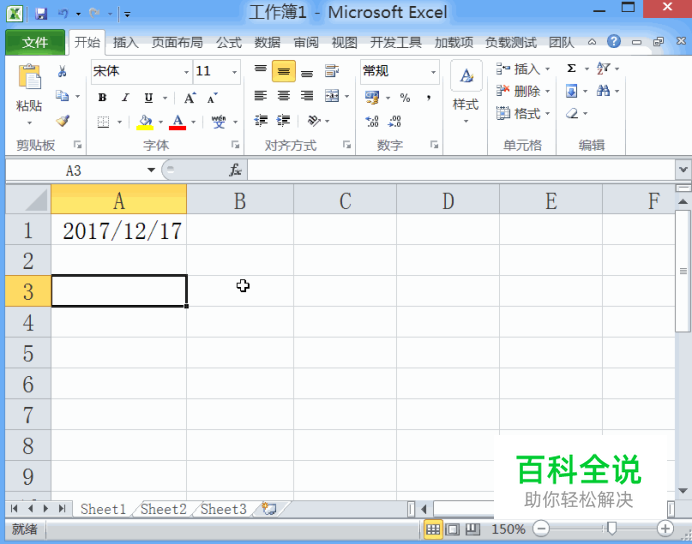
Task: Switch to page layout view button
Action: pos(452,529)
